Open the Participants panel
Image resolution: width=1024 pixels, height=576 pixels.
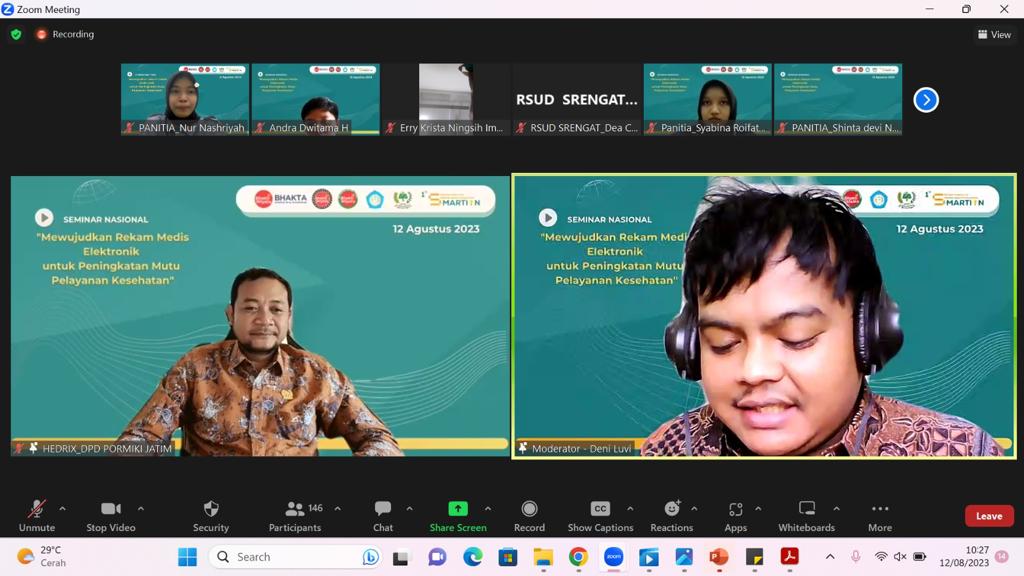pos(295,515)
